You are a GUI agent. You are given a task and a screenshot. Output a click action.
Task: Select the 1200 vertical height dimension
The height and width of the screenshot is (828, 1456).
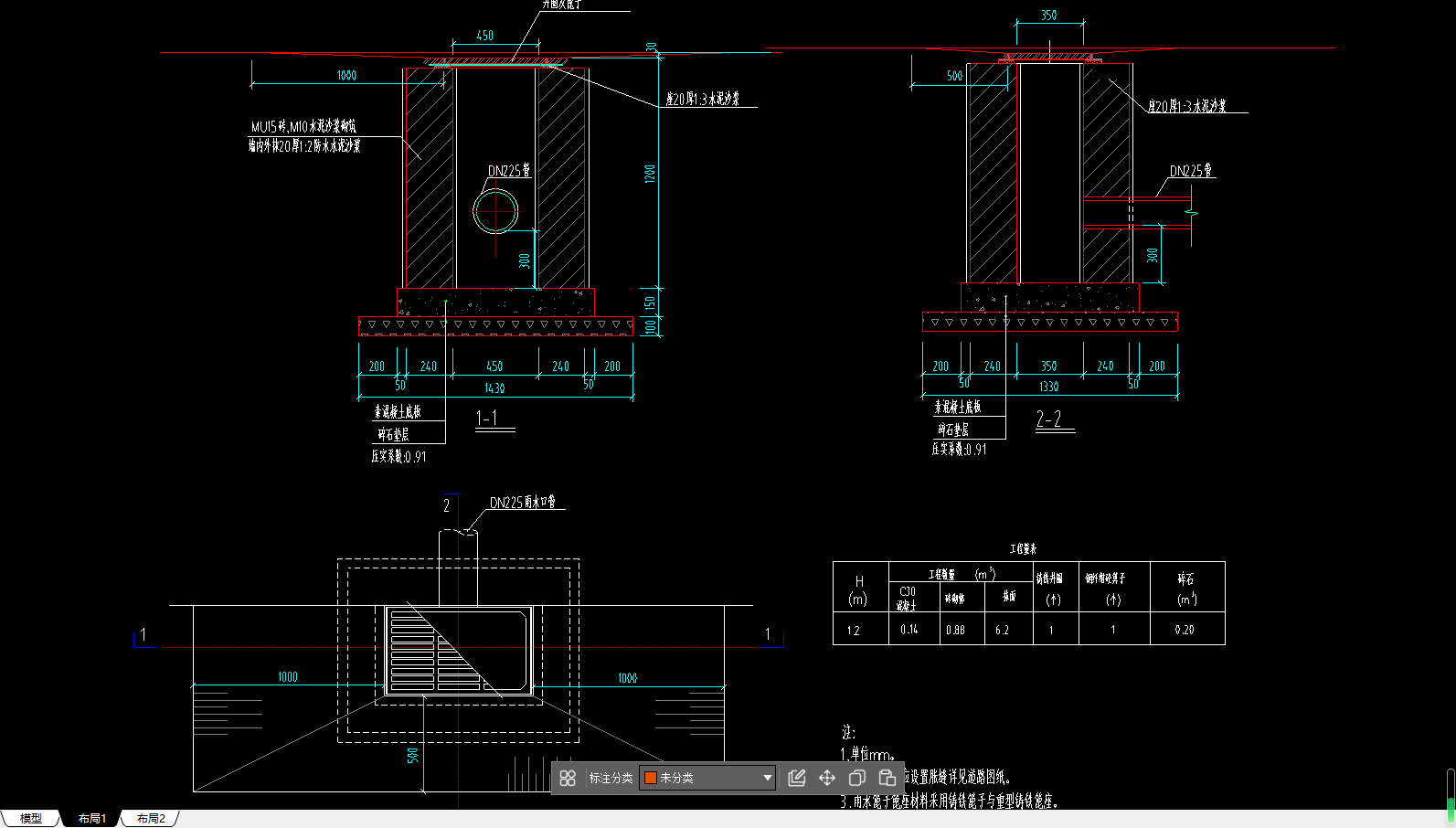point(650,174)
